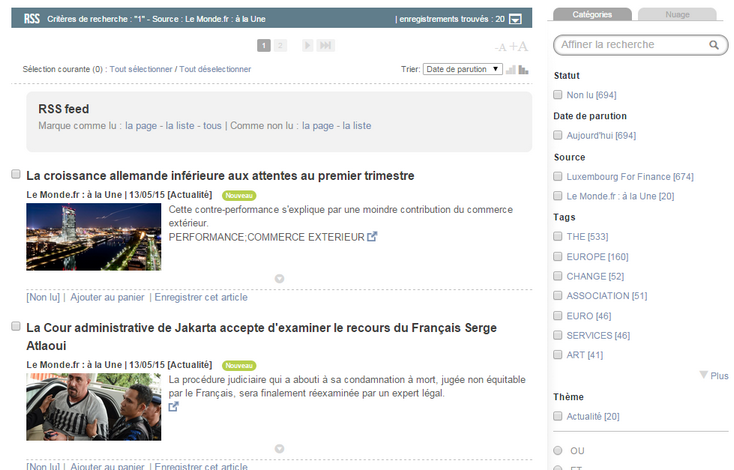Screen dimensions: 734x470
Task: Check the Non lu [694] filter
Action: pos(558,95)
